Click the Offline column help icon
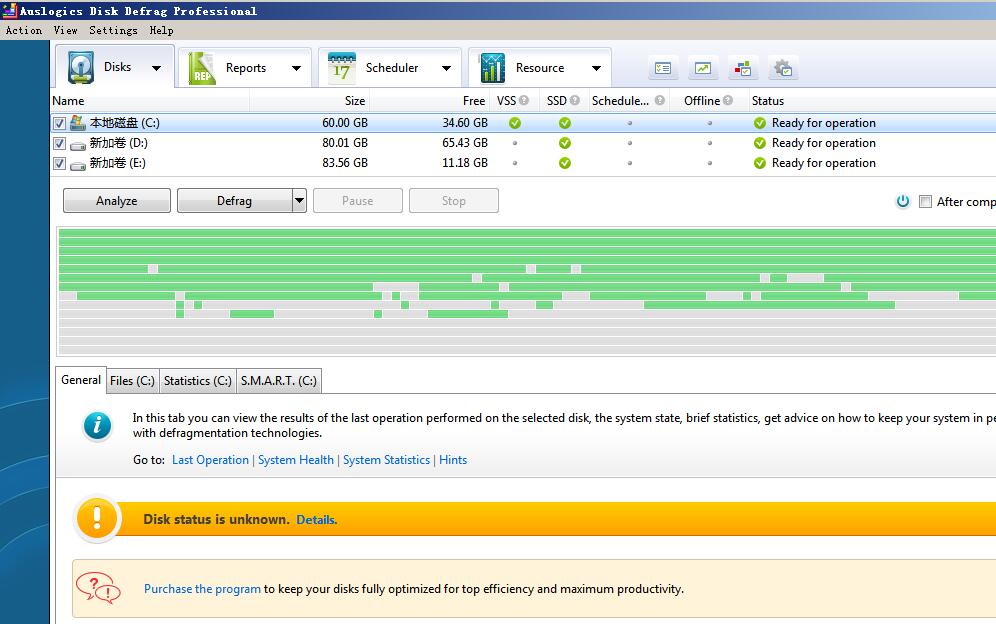This screenshot has height=624, width=996. [x=727, y=100]
